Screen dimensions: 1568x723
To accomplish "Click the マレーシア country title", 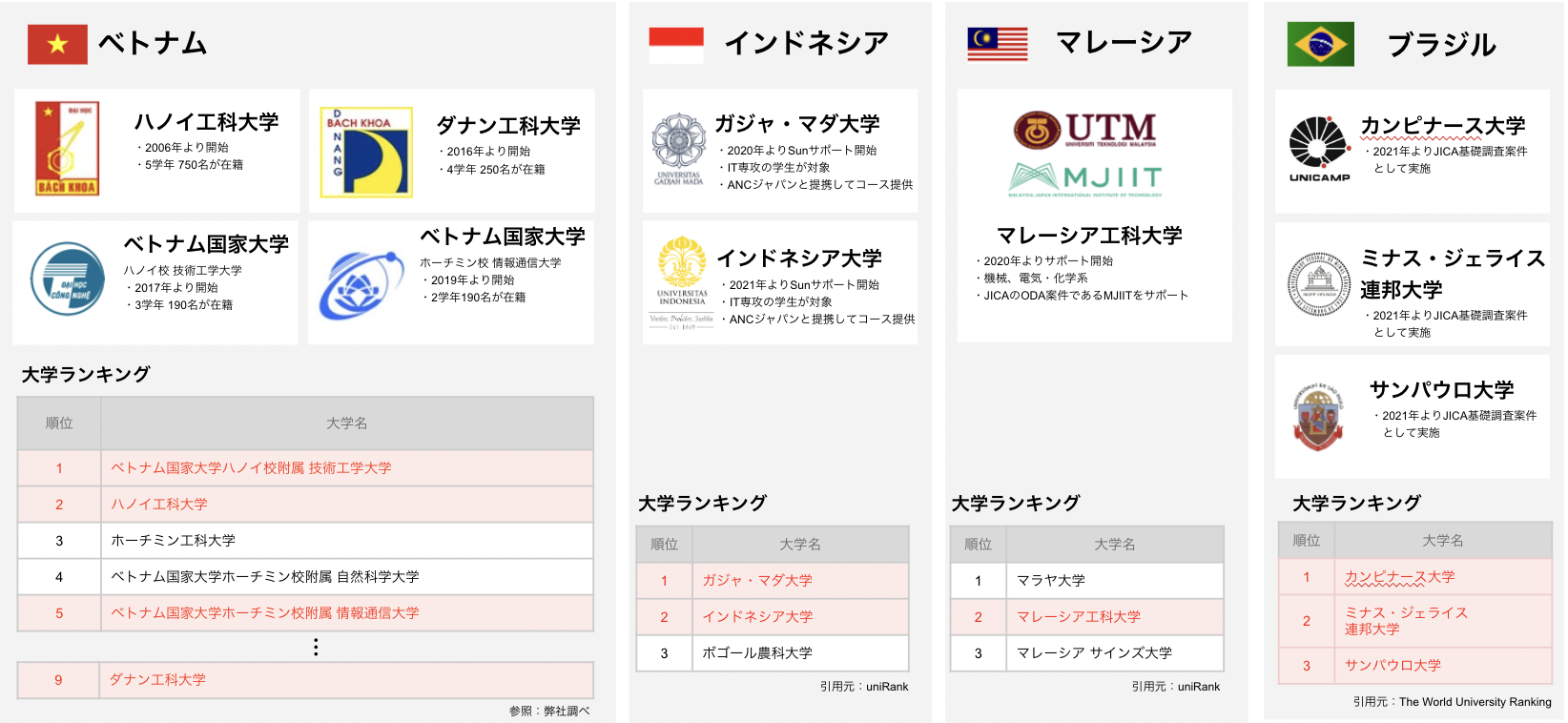I will (x=1124, y=42).
